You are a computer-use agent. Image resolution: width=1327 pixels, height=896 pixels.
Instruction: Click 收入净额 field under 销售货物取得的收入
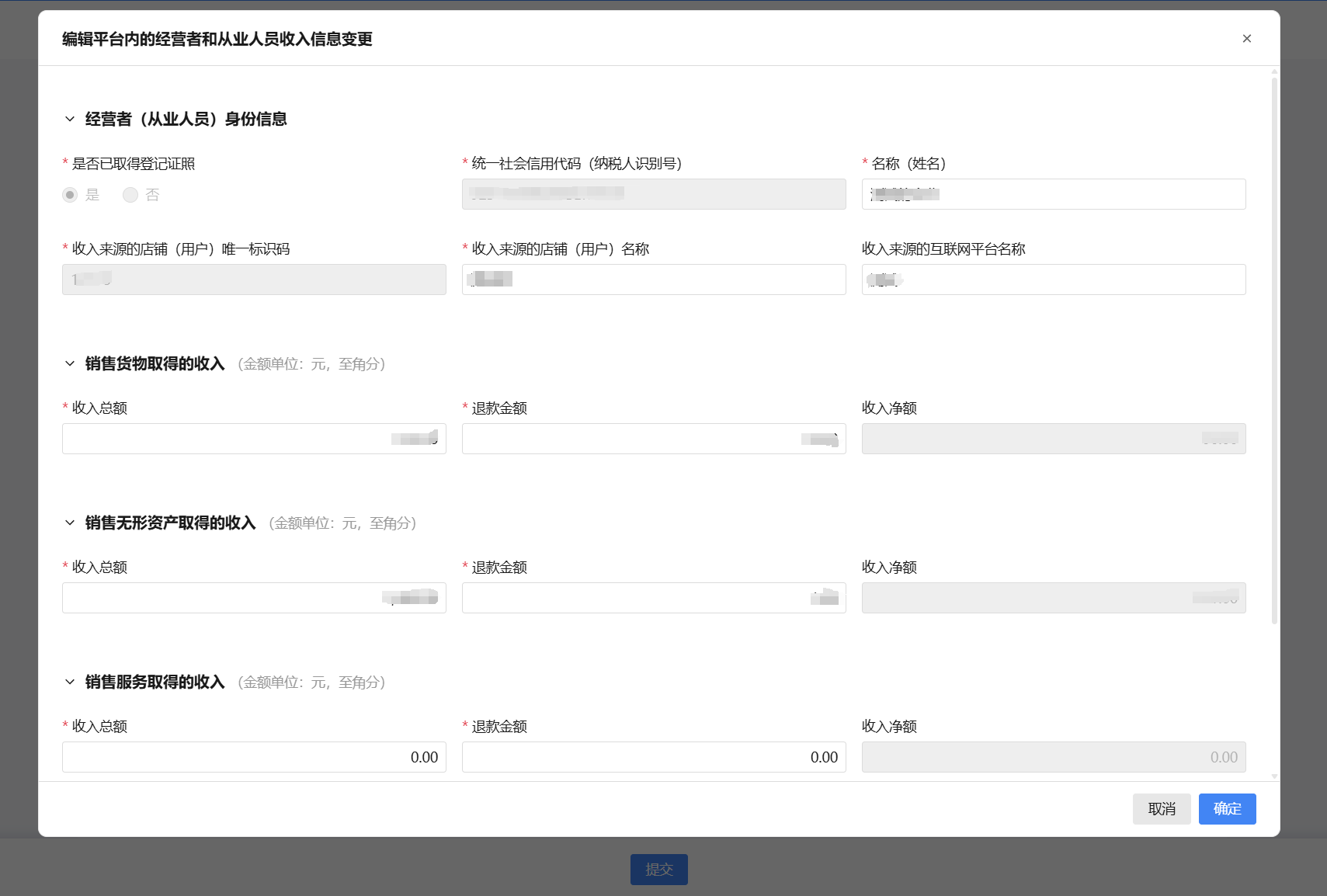(x=1054, y=439)
